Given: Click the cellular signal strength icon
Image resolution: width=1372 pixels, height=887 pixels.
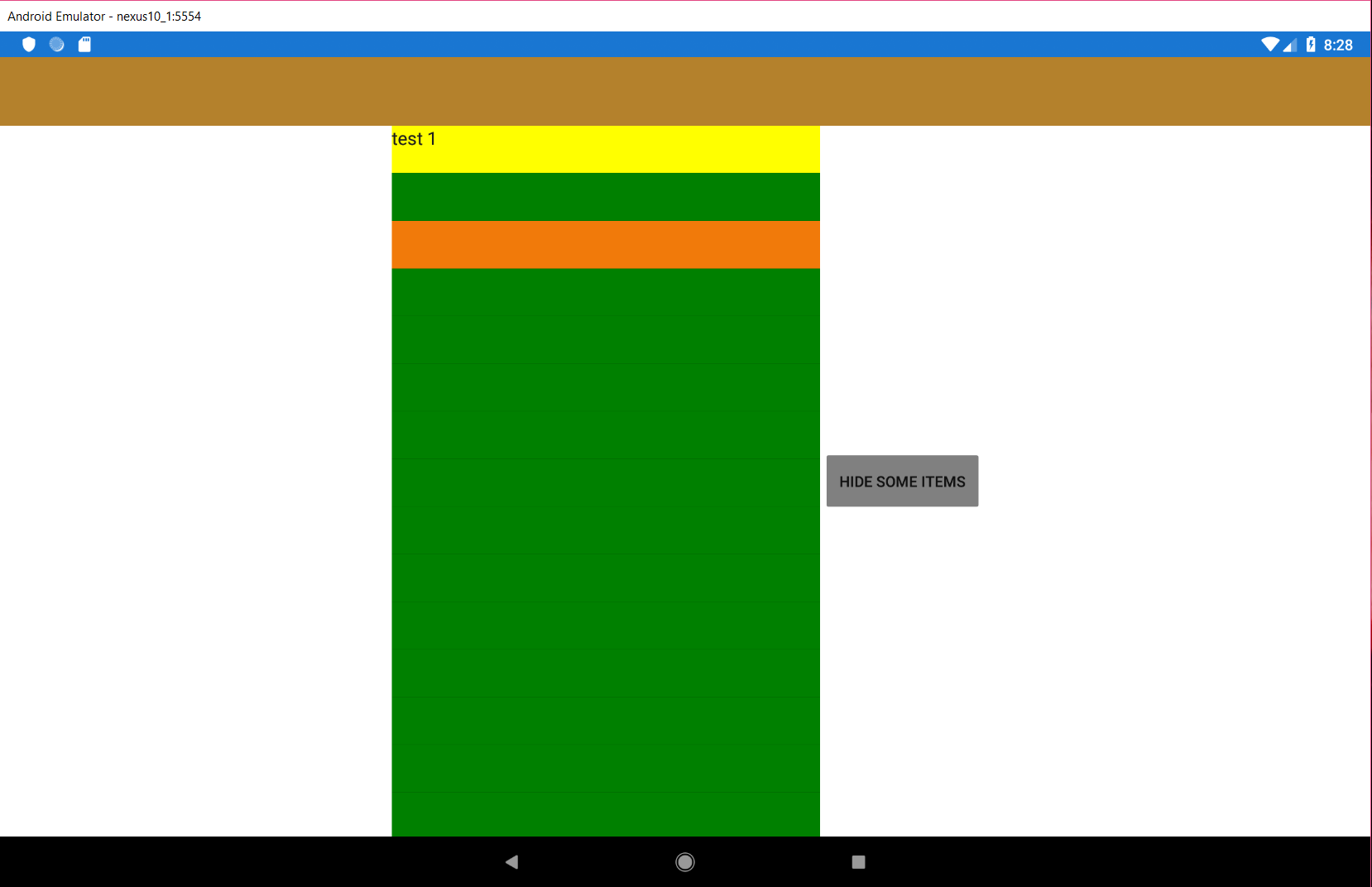Looking at the screenshot, I should [x=1291, y=44].
